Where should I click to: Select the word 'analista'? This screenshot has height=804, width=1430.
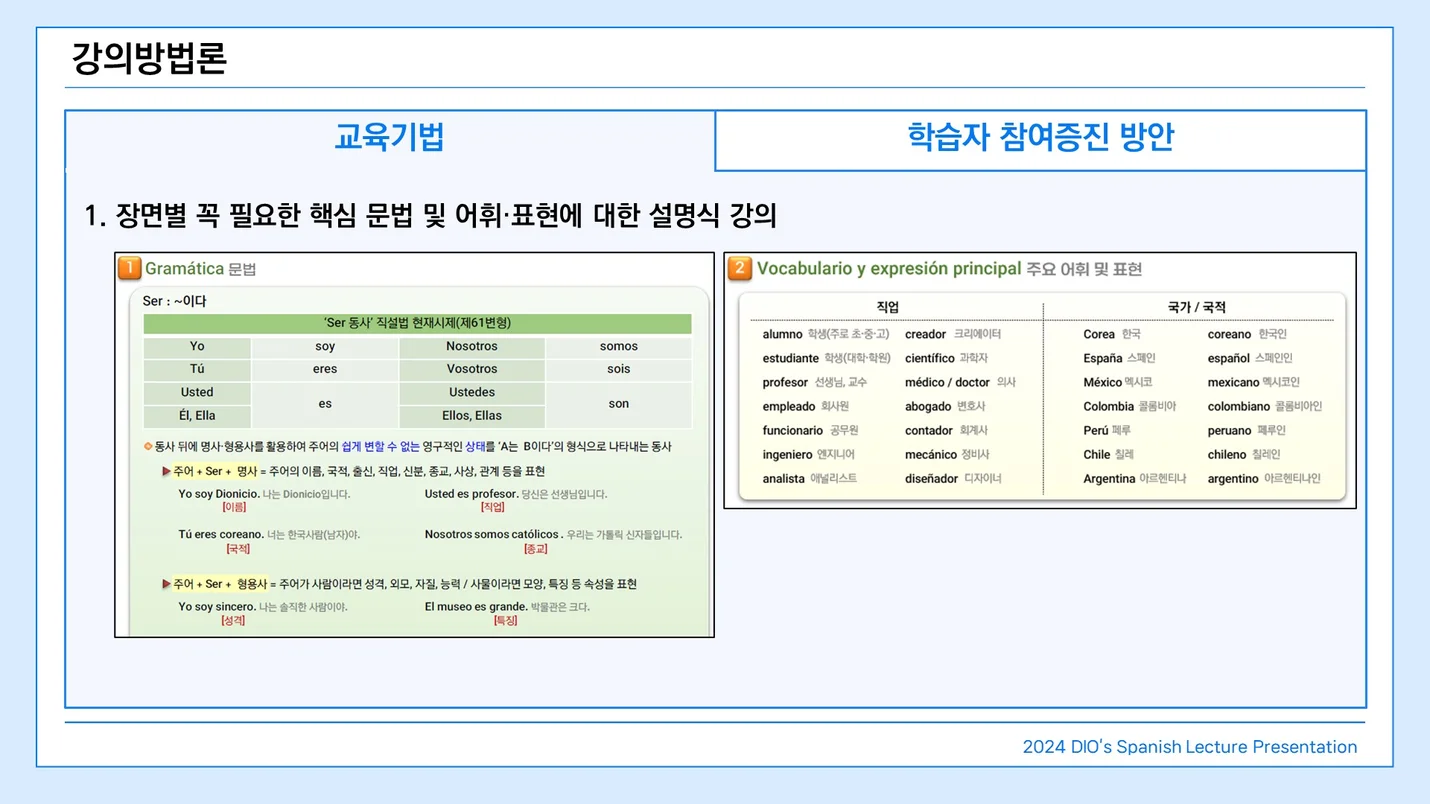(783, 478)
